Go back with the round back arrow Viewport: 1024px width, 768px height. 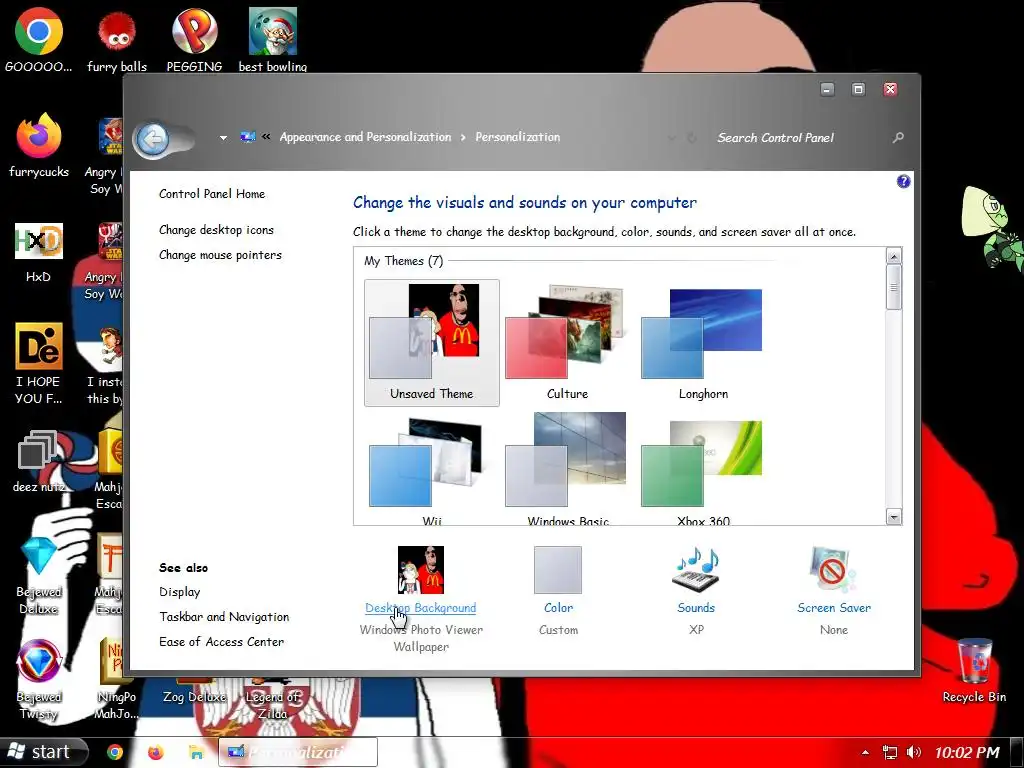point(153,138)
